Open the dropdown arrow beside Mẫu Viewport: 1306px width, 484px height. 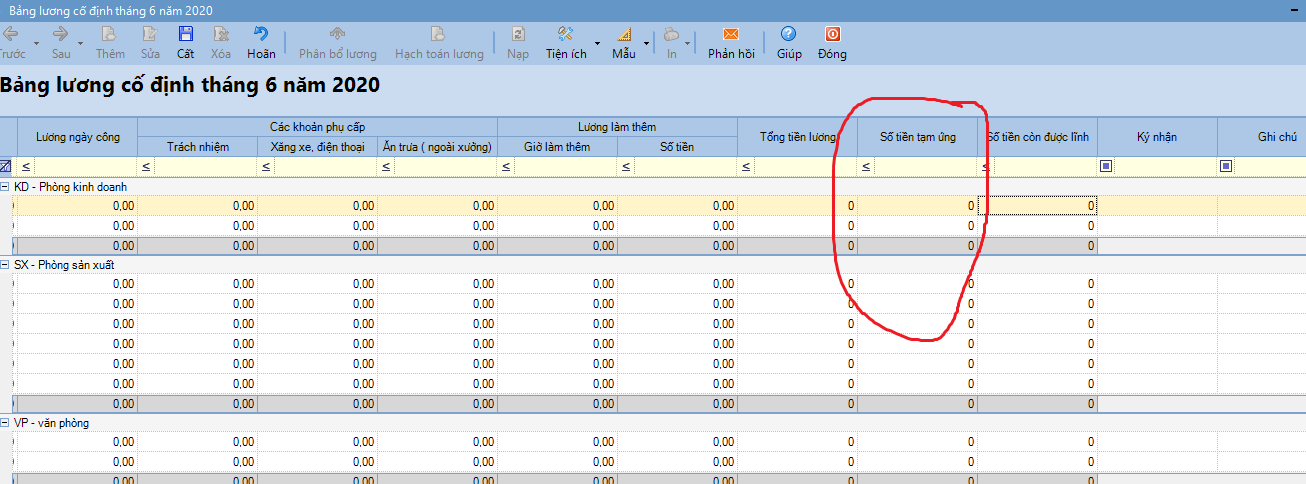[x=646, y=44]
